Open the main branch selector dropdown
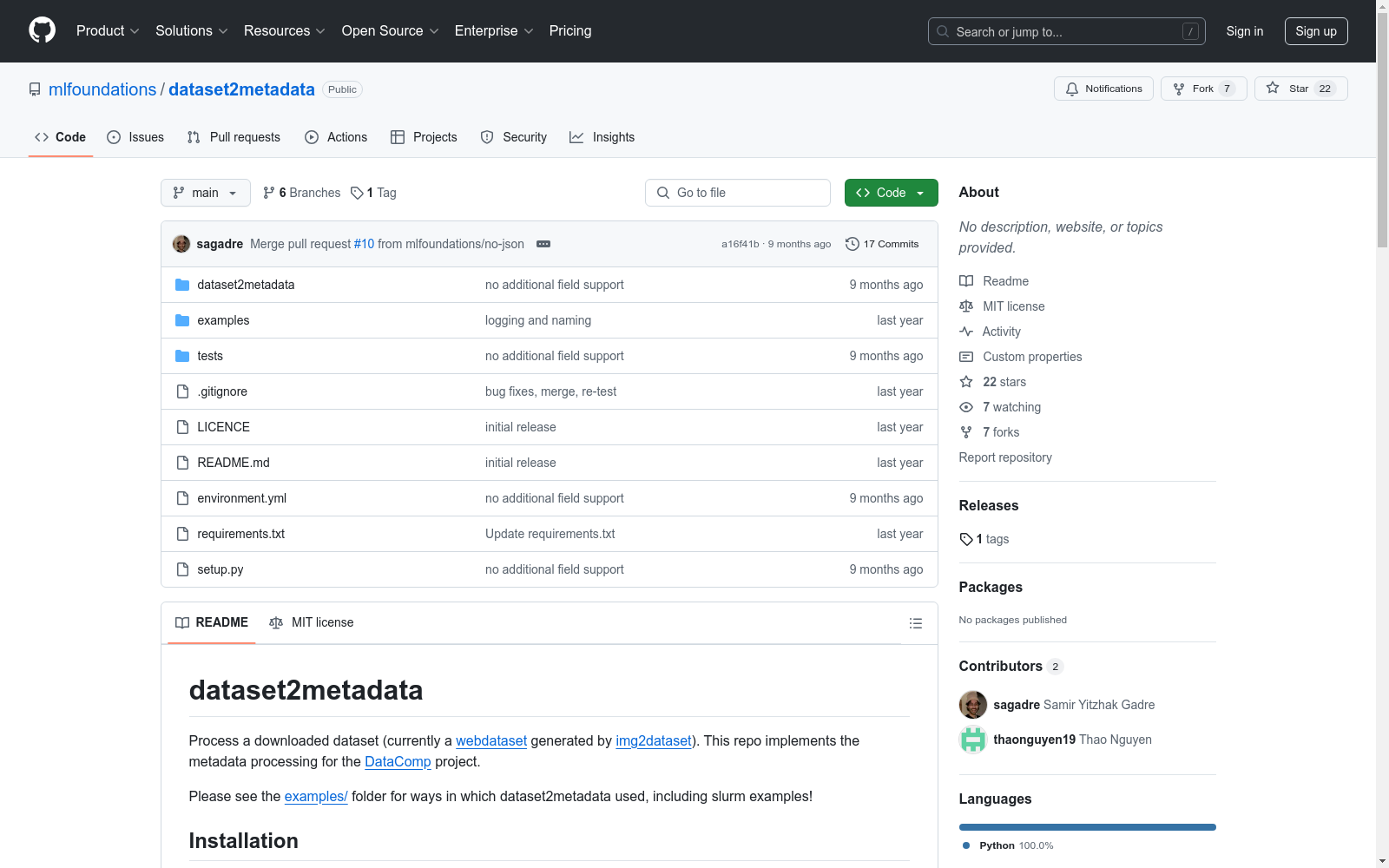1389x868 pixels. click(206, 193)
